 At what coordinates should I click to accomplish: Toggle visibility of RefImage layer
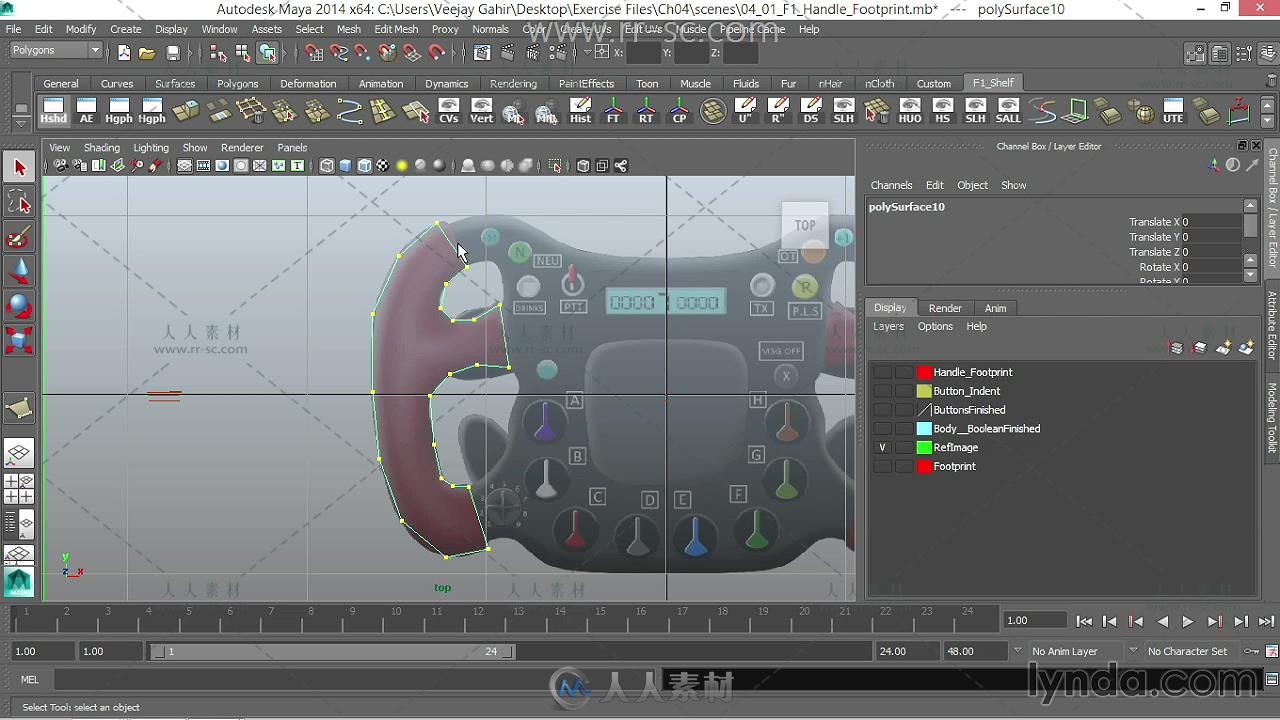coord(882,448)
